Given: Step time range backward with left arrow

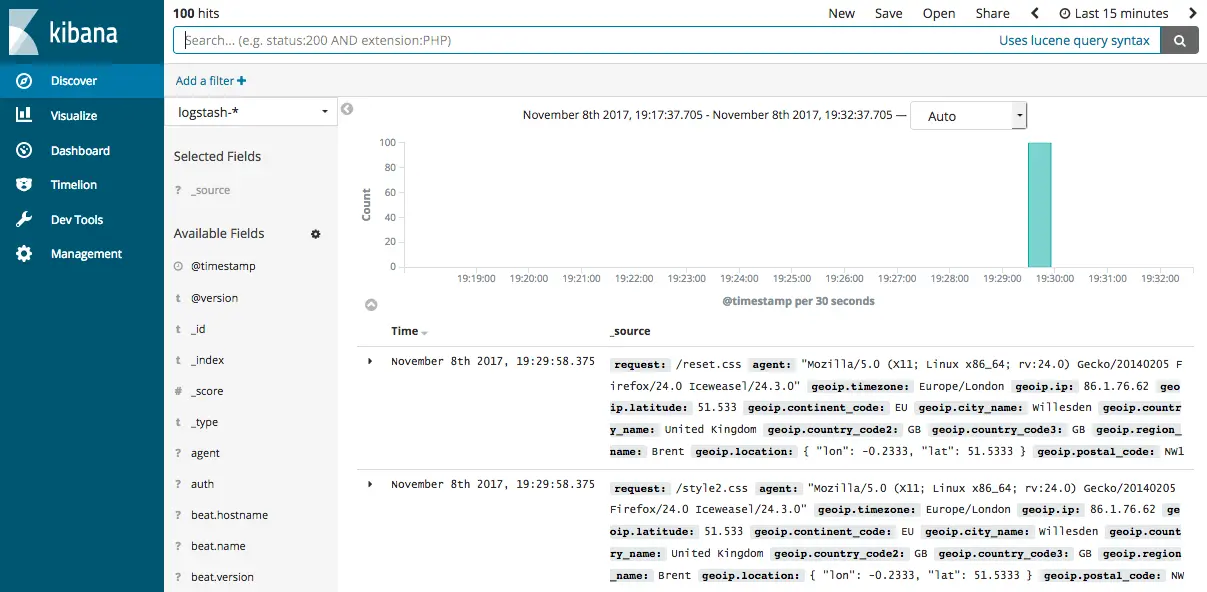Looking at the screenshot, I should [1035, 13].
